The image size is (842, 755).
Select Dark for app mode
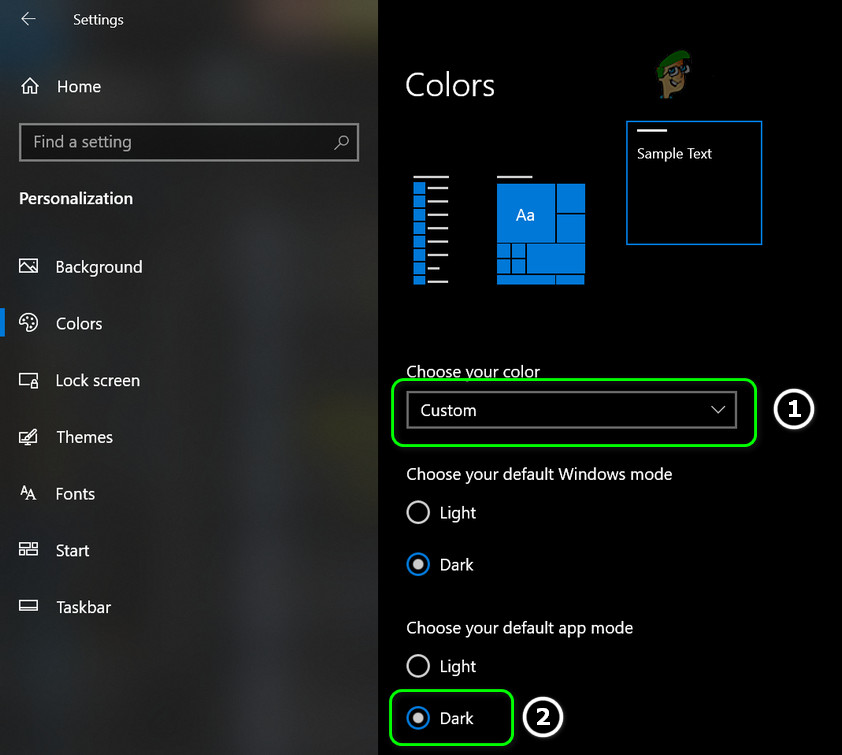pos(440,718)
